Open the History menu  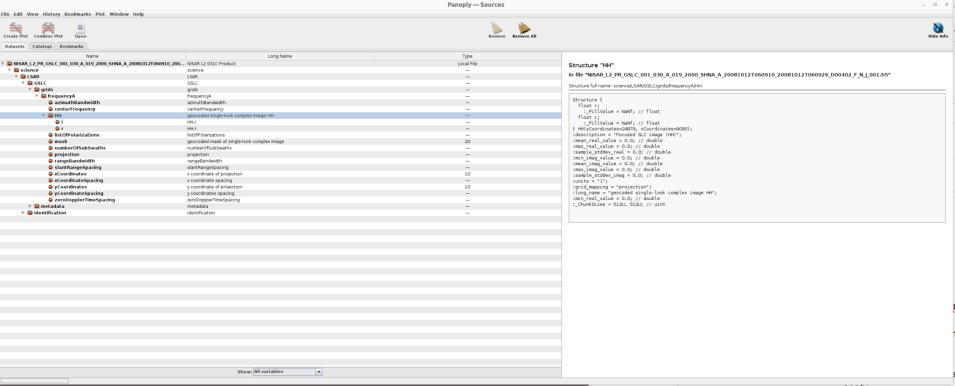[51, 14]
